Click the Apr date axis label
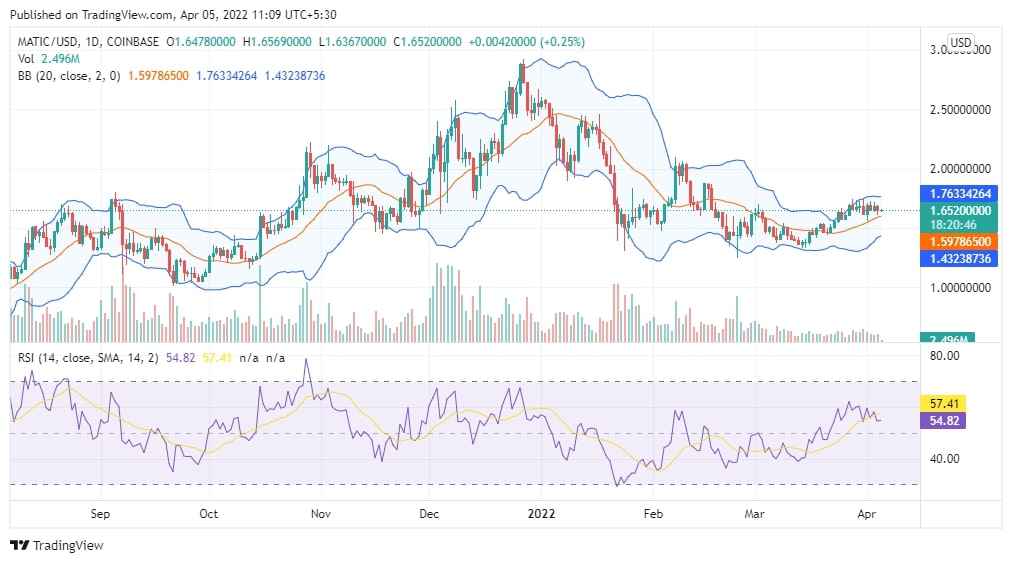Screen dimensions: 1012x563 [866, 514]
